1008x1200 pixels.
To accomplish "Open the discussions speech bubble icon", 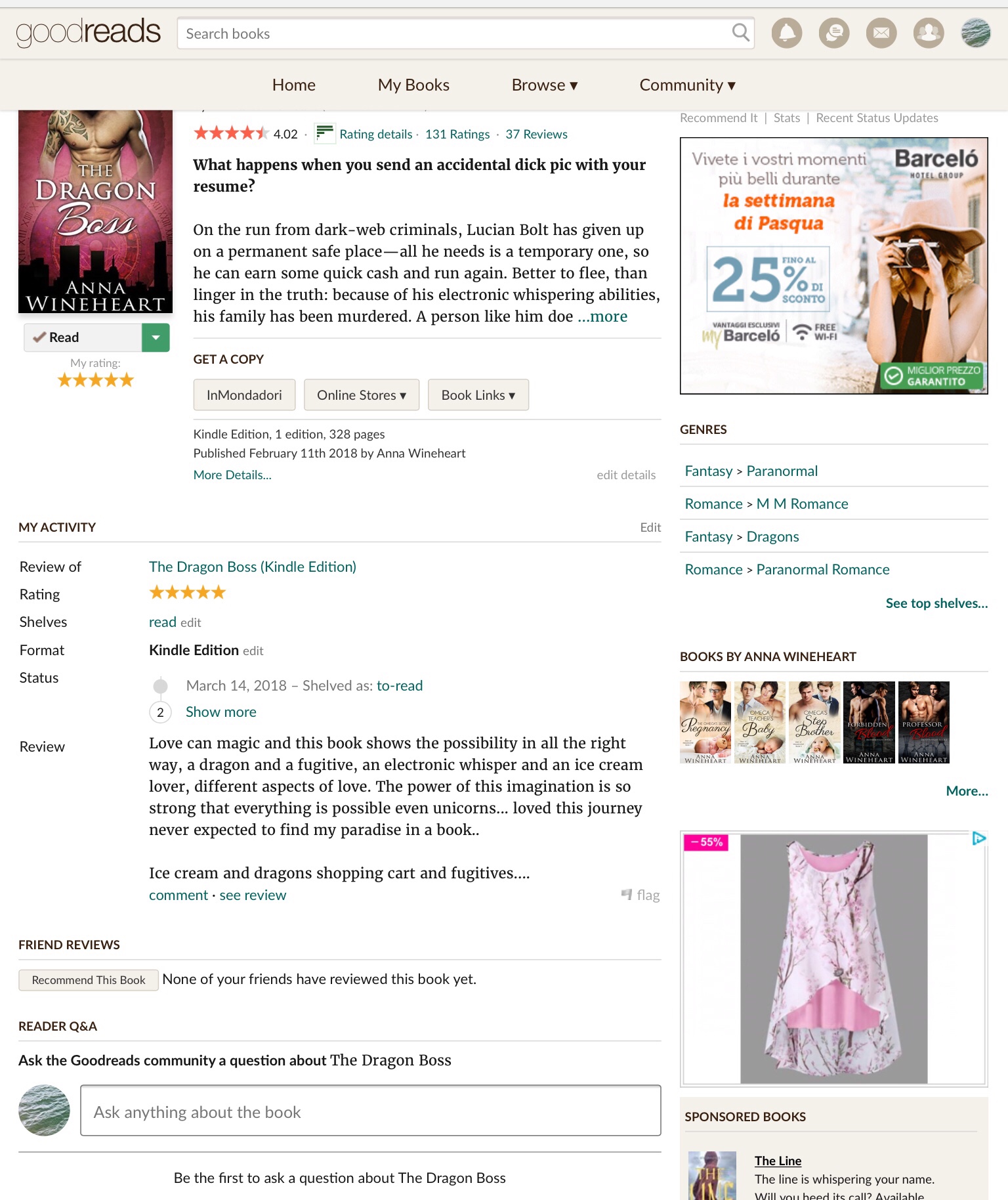I will [834, 33].
